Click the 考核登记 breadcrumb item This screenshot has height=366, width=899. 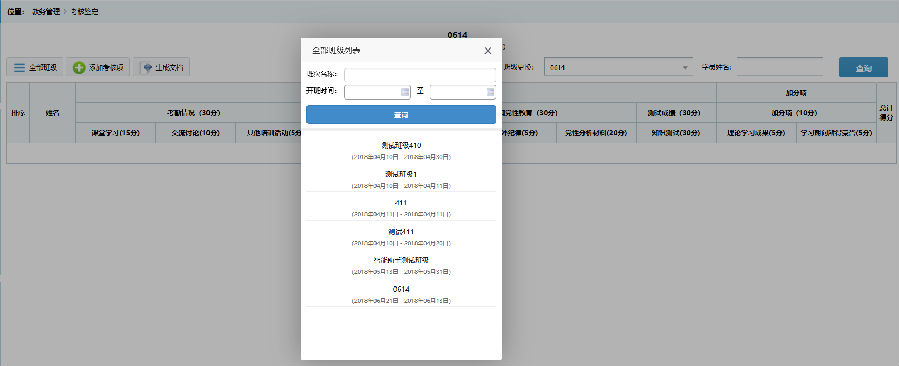click(x=85, y=11)
